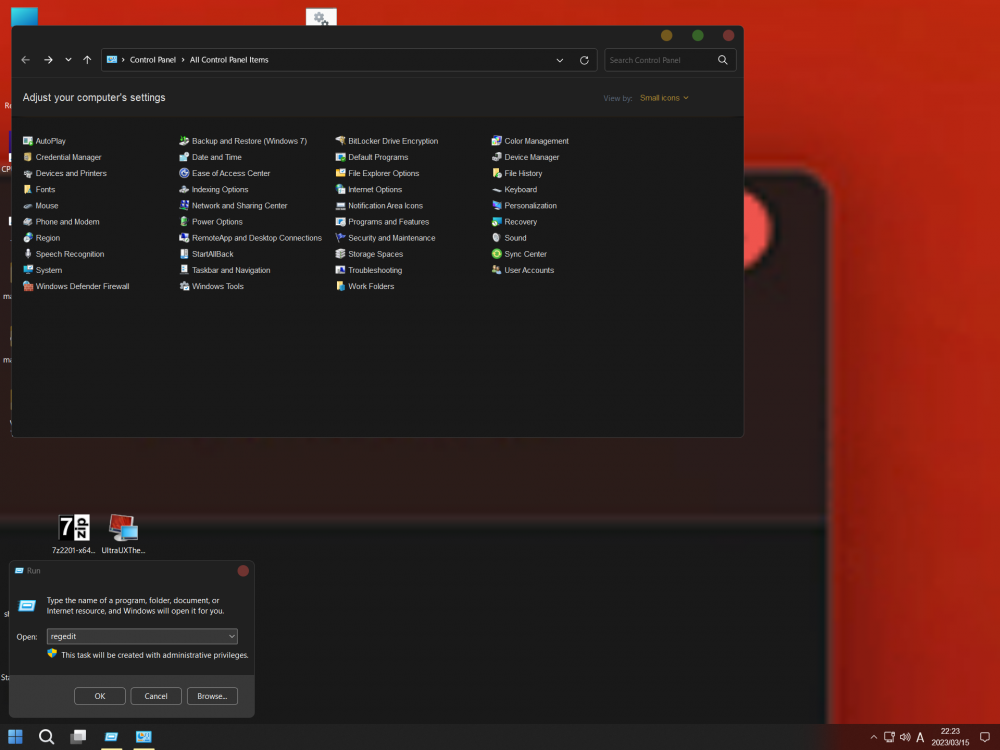Open the Keyboard link
Image resolution: width=1000 pixels, height=750 pixels.
click(520, 189)
